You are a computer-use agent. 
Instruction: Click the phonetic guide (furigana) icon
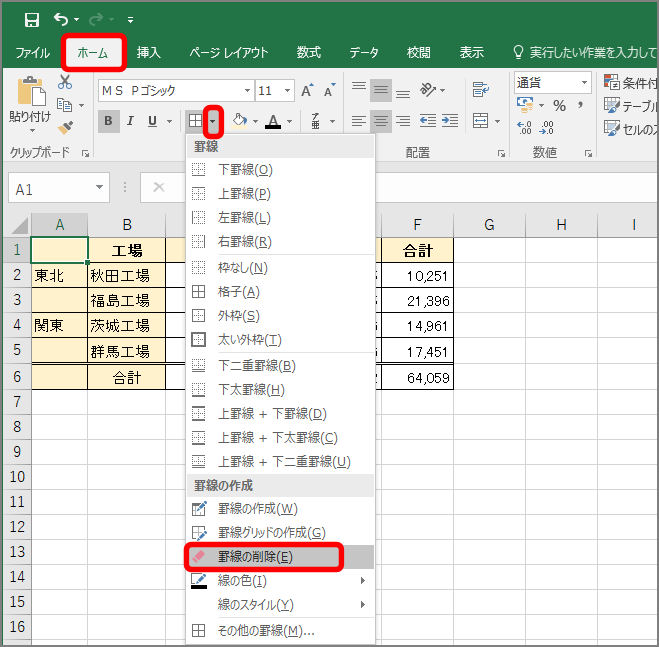point(316,121)
